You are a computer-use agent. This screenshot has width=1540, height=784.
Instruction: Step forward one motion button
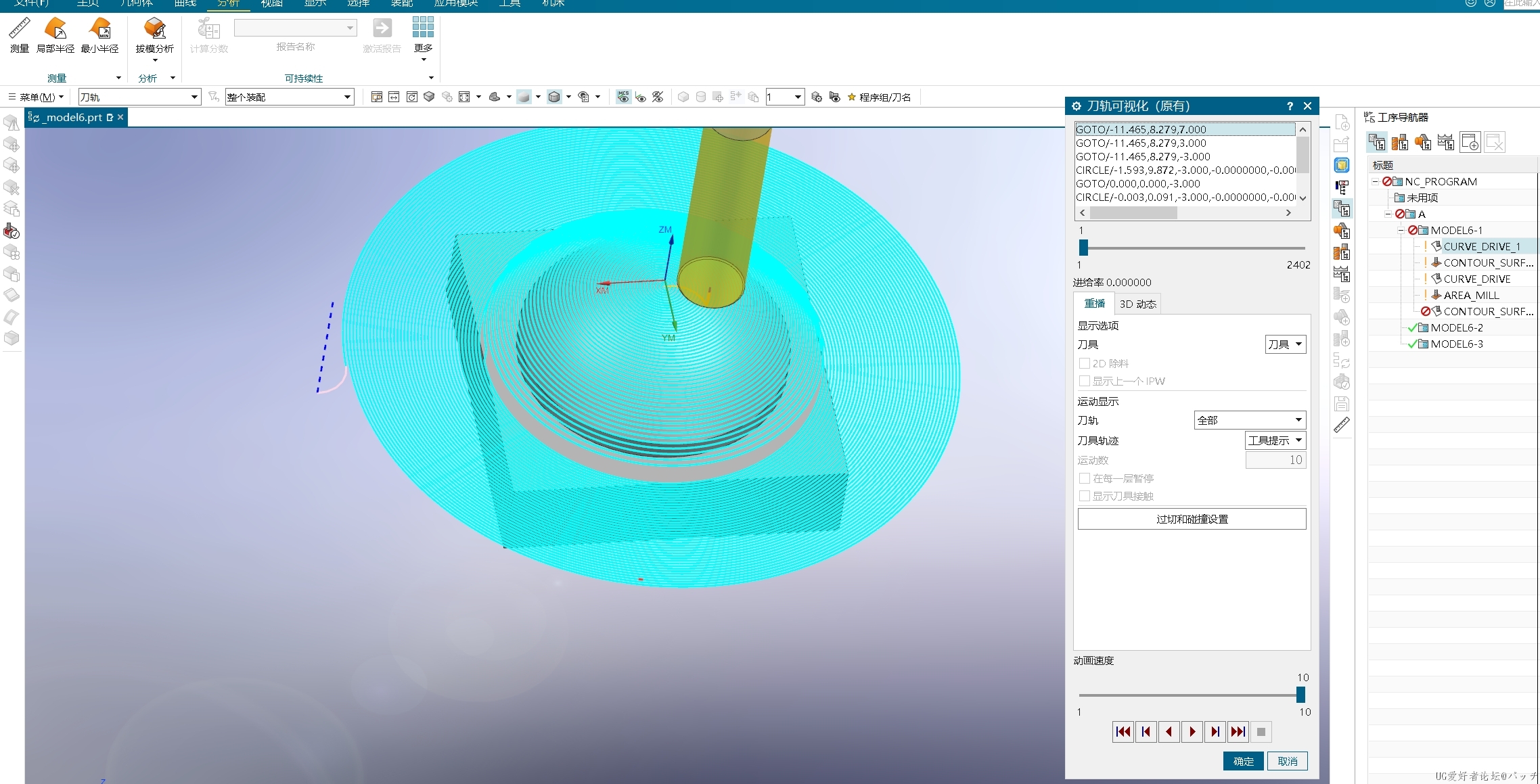(1215, 731)
